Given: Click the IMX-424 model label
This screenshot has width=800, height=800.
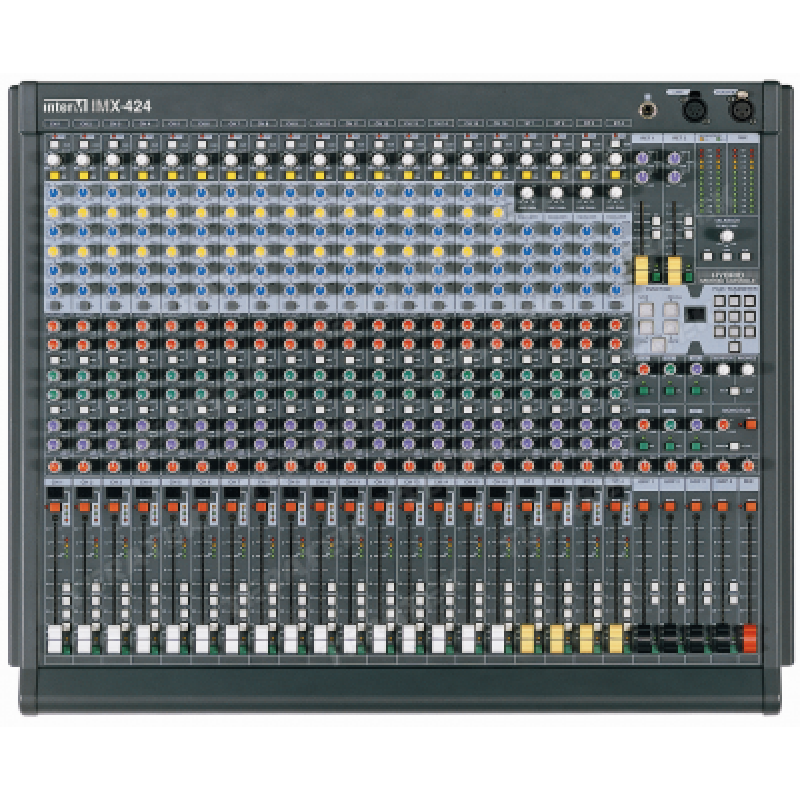Looking at the screenshot, I should 124,106.
